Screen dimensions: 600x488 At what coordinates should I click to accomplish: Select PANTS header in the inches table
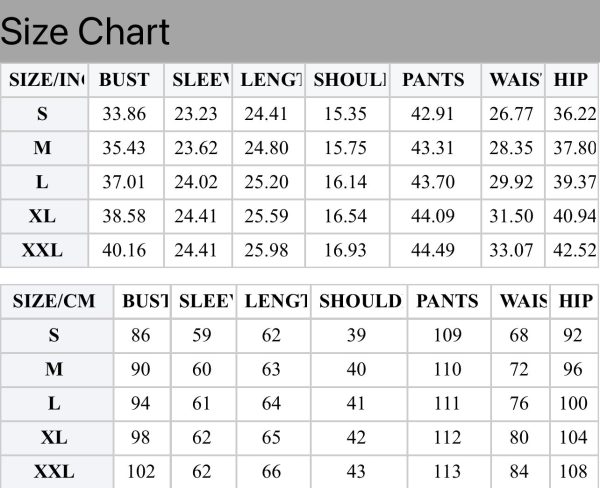tap(435, 80)
